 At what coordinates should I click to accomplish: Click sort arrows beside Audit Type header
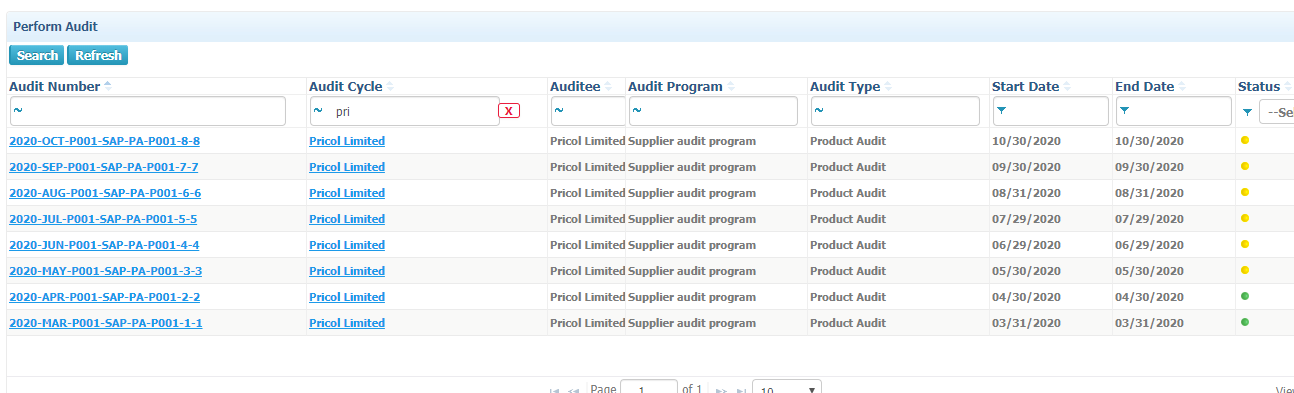(889, 87)
